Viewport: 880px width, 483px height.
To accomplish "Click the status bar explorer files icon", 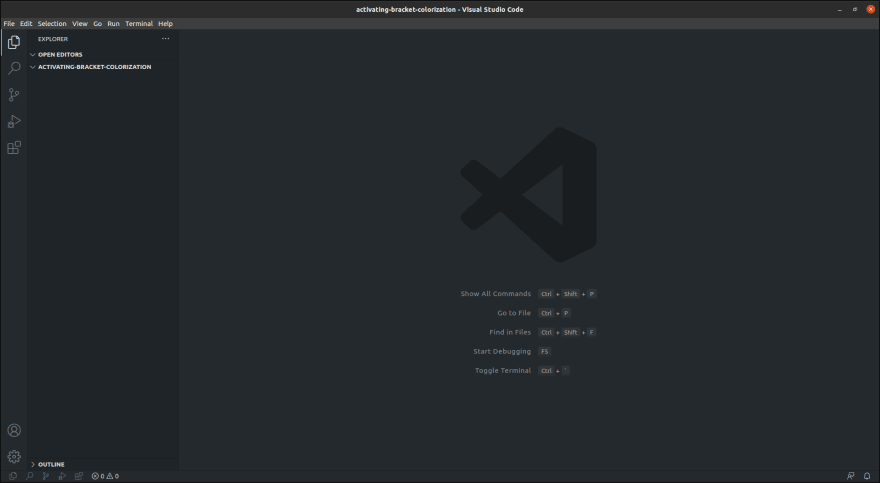I will coord(13,476).
